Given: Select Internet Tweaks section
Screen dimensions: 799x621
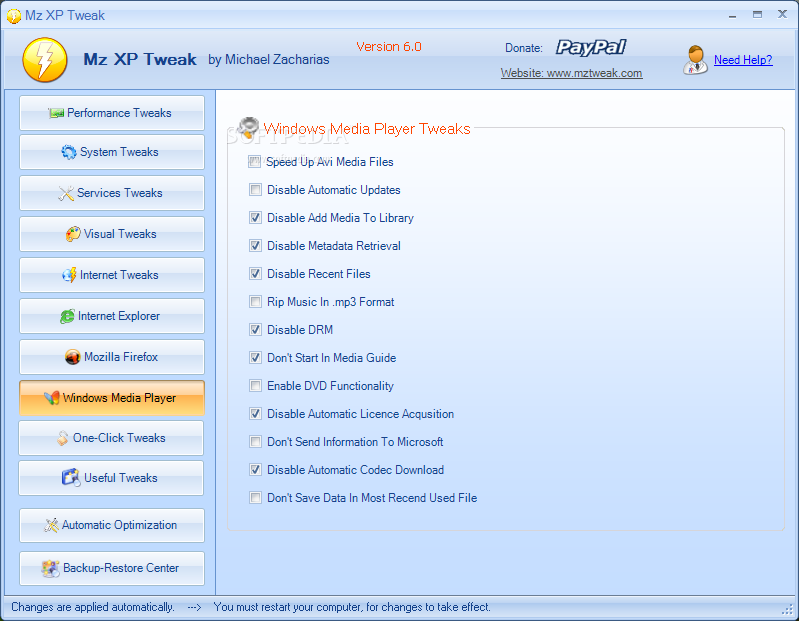Looking at the screenshot, I should point(112,275).
